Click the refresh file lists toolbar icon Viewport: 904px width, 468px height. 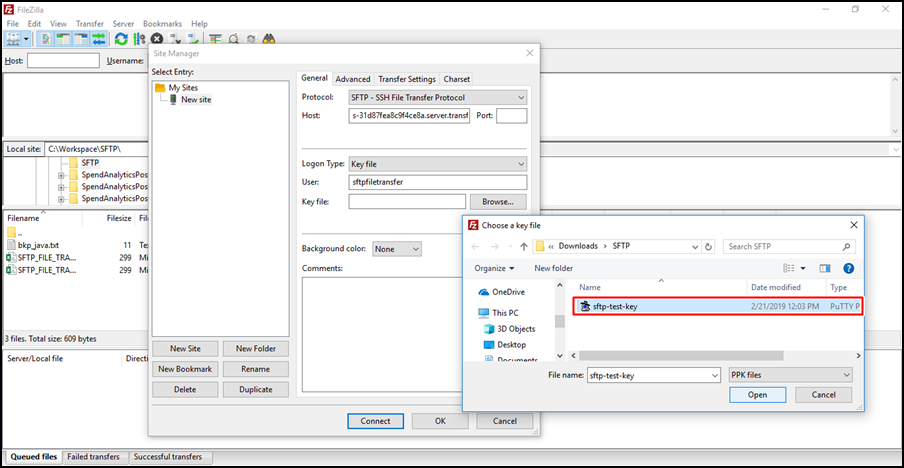(x=121, y=39)
